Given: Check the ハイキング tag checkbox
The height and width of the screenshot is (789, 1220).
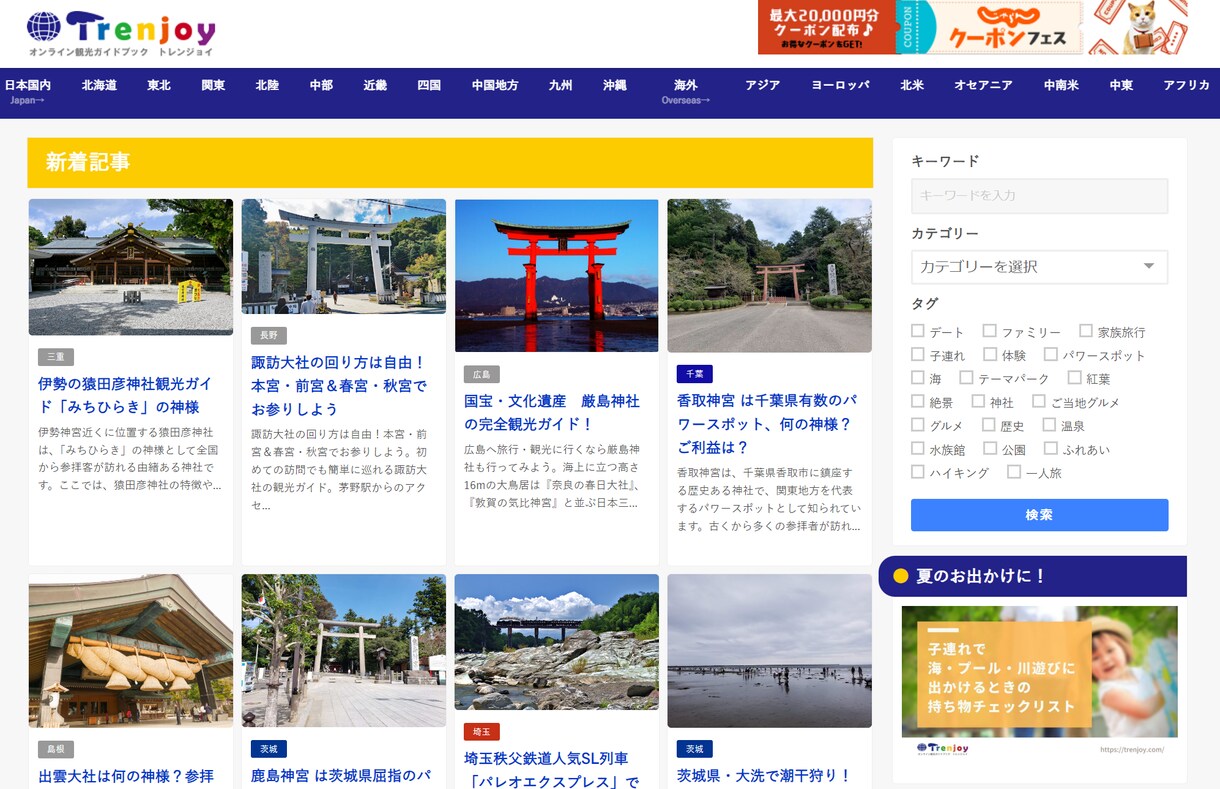Looking at the screenshot, I should click(918, 472).
